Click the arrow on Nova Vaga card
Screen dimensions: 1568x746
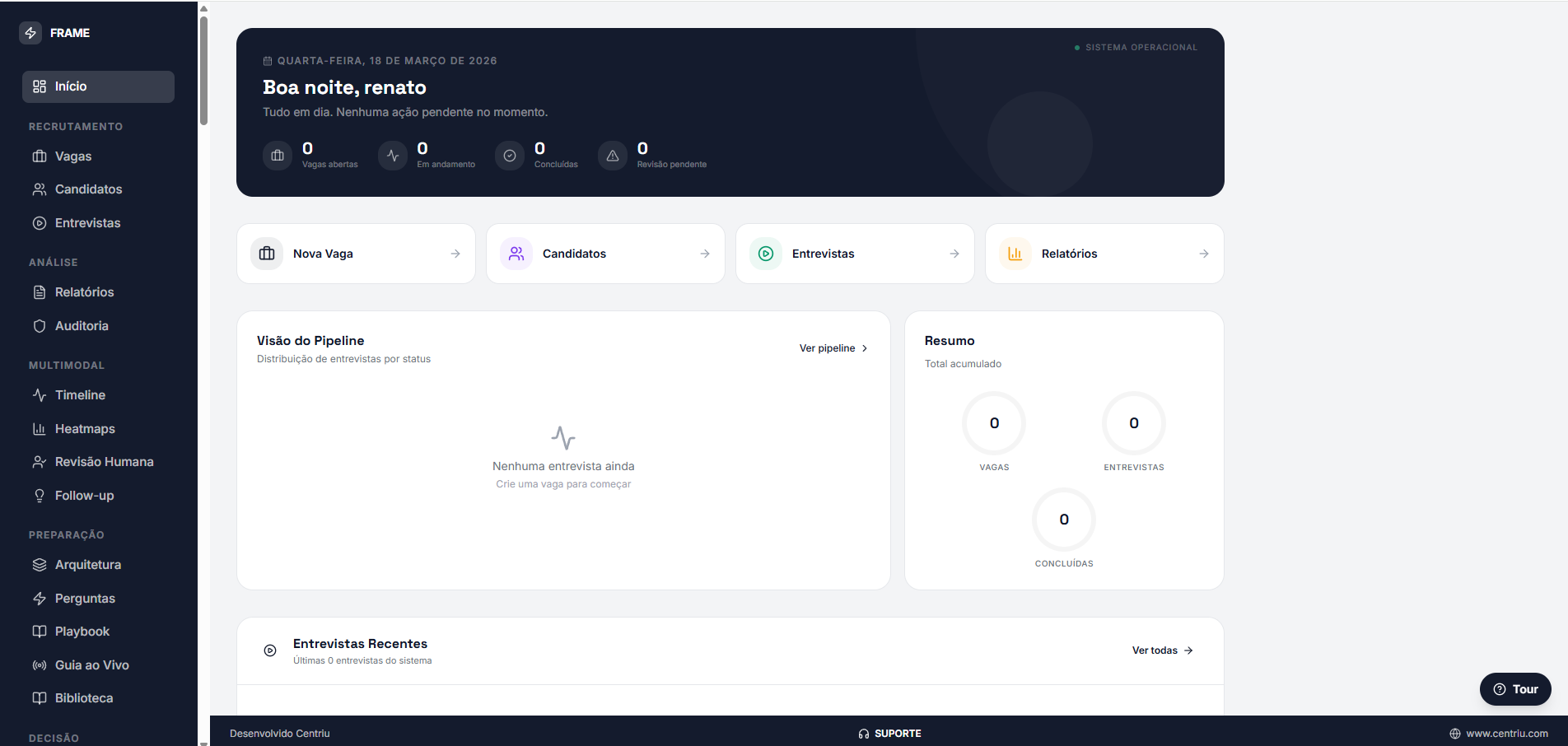coord(455,254)
